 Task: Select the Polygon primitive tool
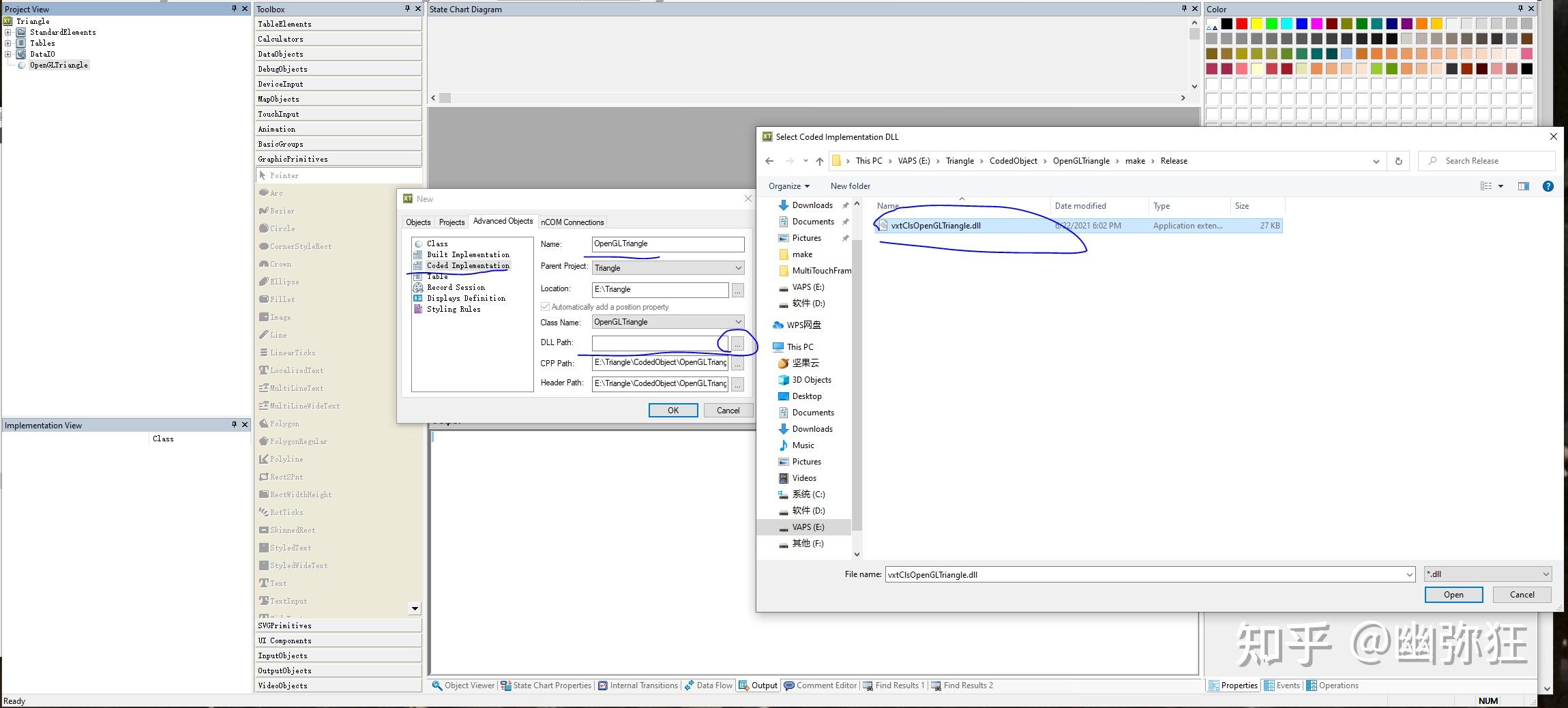click(282, 423)
